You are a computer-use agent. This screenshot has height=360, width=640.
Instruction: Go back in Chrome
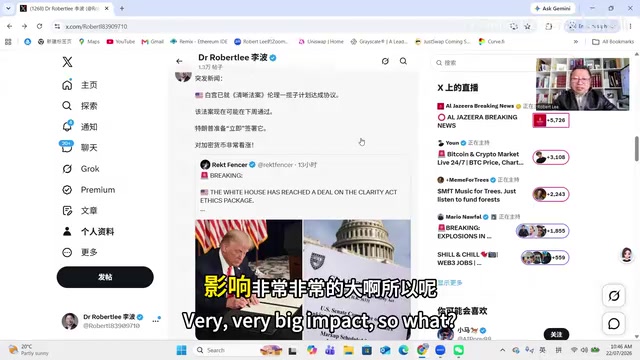pos(9,26)
